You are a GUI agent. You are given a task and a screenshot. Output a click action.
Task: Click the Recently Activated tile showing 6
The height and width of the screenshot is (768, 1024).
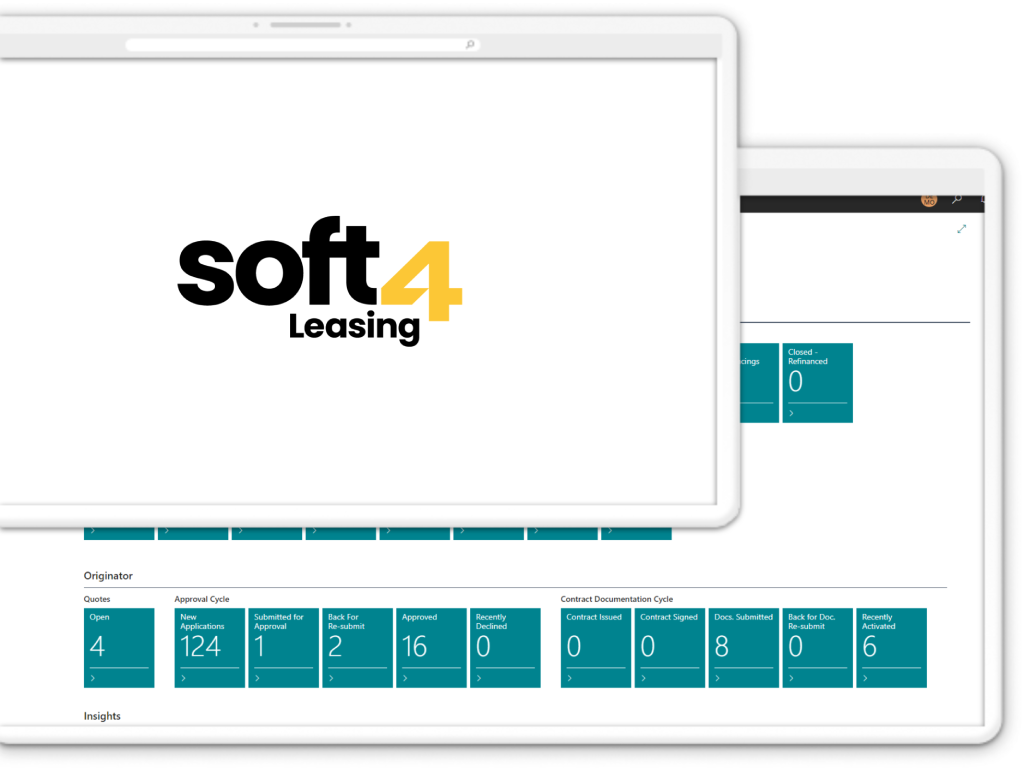(x=892, y=647)
